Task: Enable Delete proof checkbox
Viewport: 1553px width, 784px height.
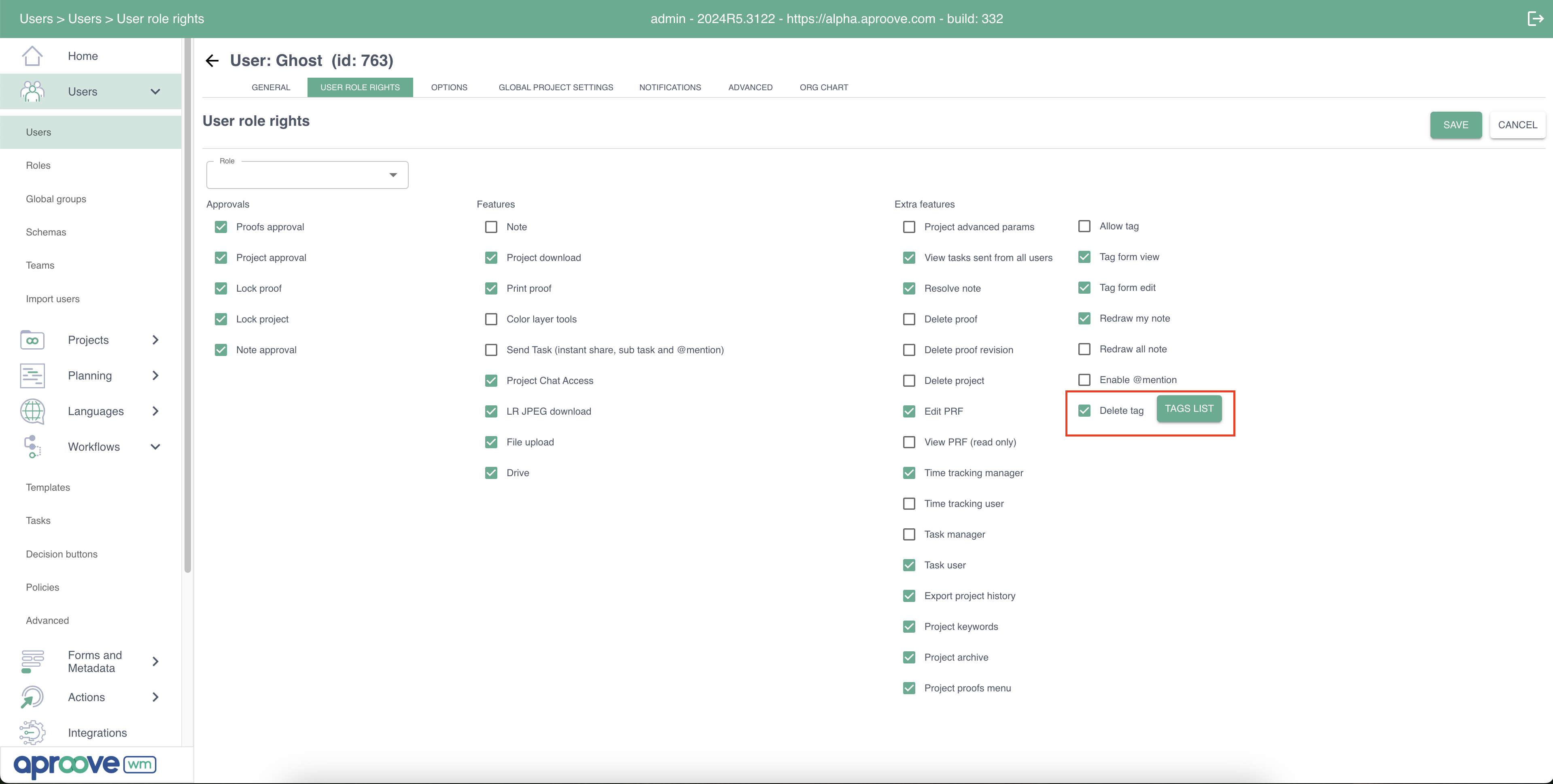Action: (x=908, y=319)
